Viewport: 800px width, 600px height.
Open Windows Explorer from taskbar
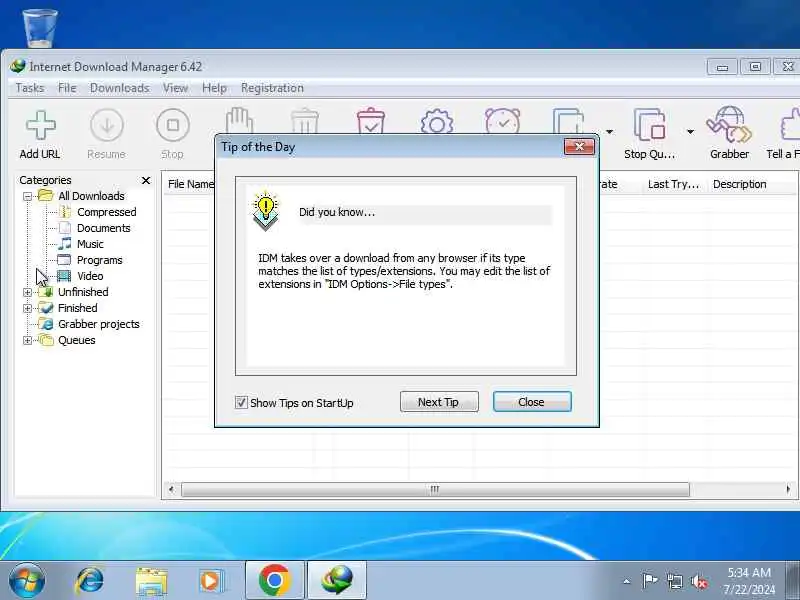click(151, 581)
